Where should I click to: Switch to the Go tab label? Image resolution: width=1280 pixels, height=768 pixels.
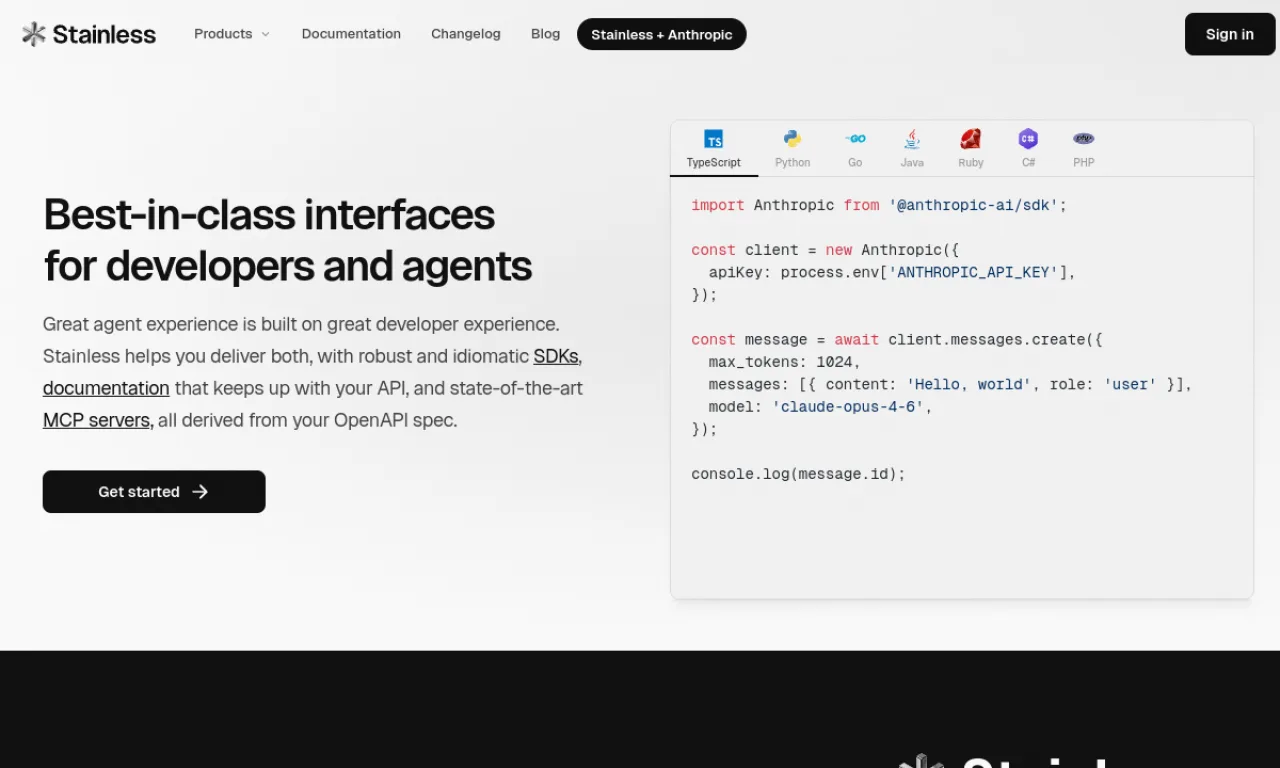click(x=855, y=162)
